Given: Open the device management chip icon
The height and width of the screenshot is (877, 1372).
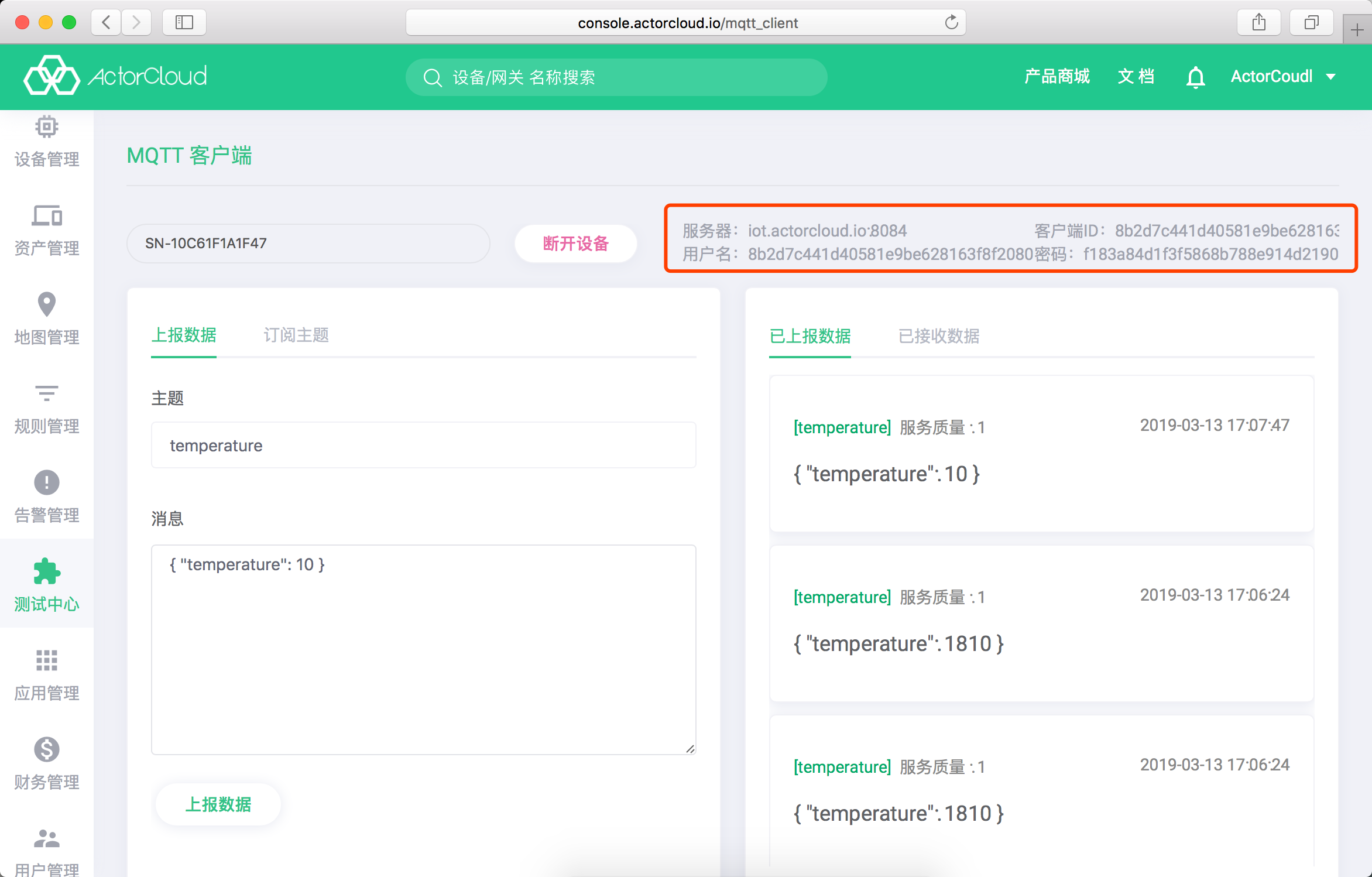Looking at the screenshot, I should click(x=46, y=127).
